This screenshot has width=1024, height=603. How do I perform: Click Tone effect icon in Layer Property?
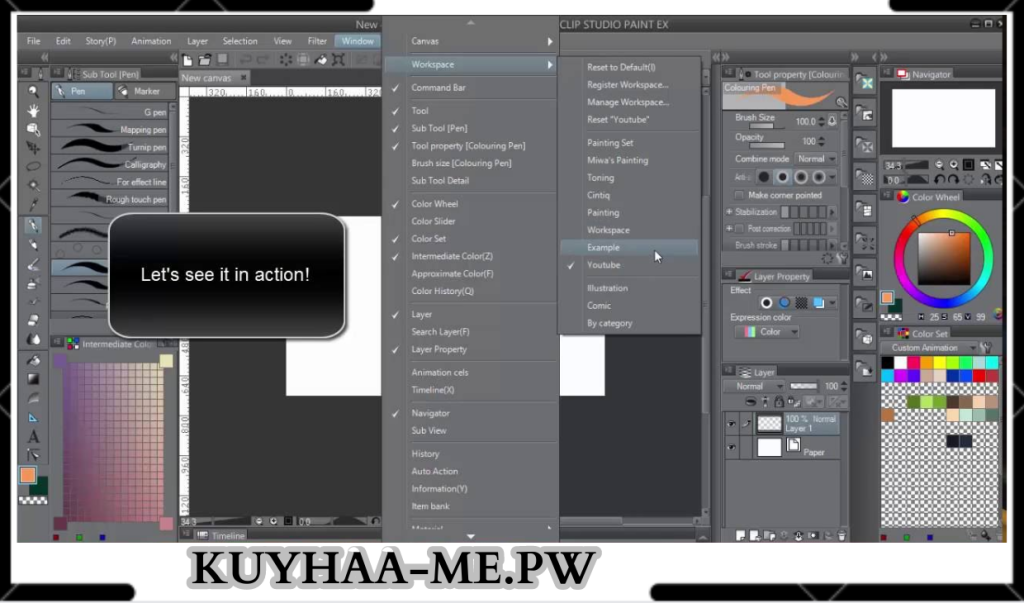[x=801, y=303]
